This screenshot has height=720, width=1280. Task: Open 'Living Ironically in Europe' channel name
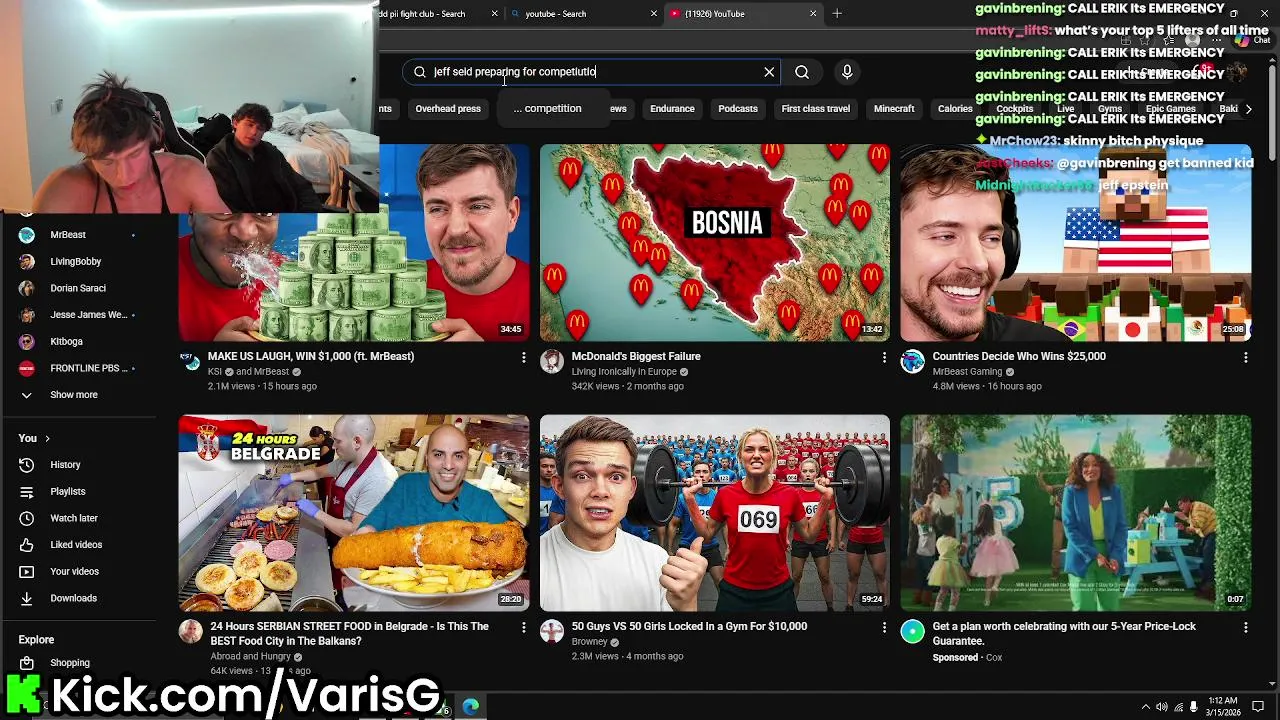(624, 372)
